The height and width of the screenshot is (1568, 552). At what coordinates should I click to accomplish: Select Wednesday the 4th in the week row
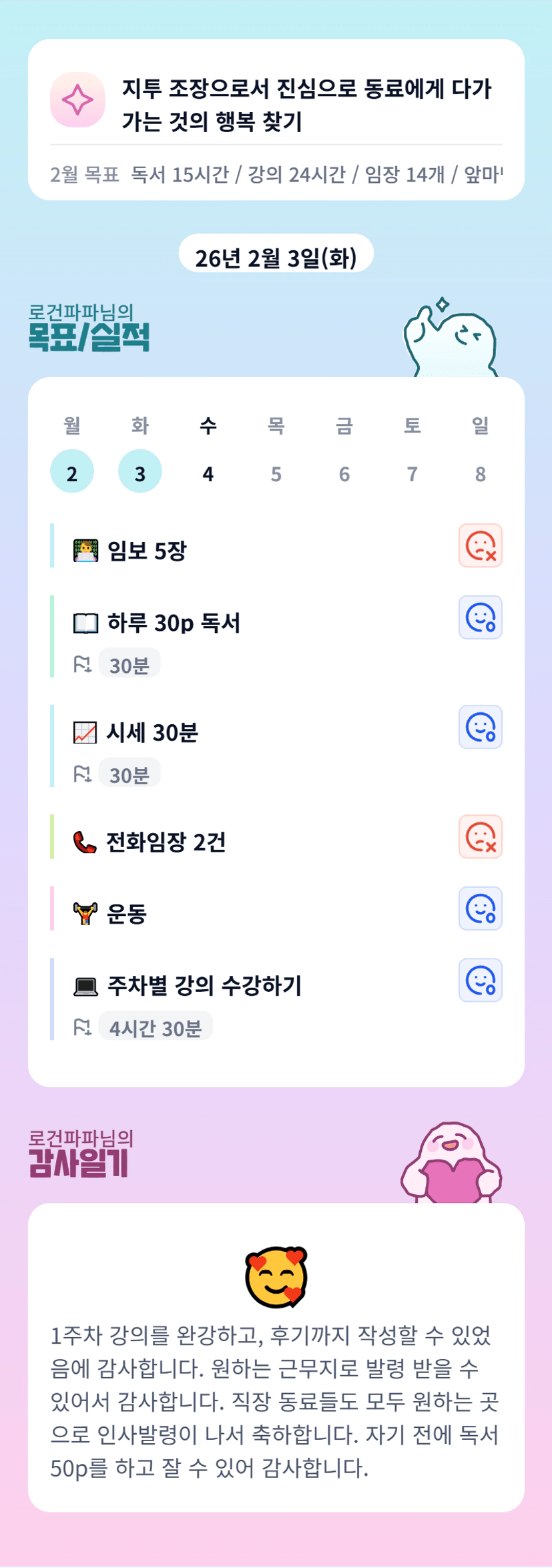pos(208,473)
